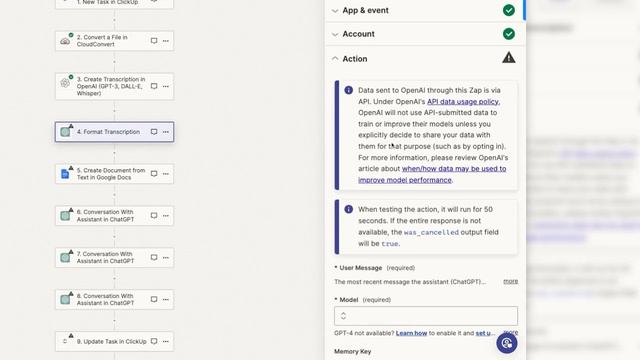This screenshot has width=640, height=360.
Task: Click the info icon on the 50 seconds notice
Action: [x=349, y=209]
